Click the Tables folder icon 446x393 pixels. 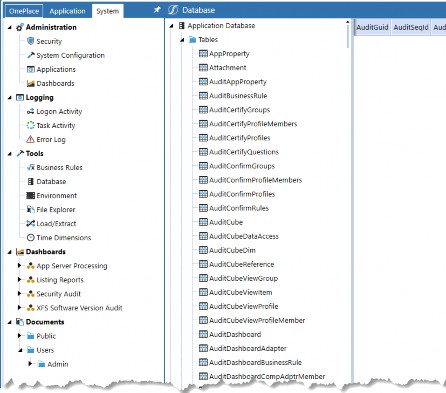tap(192, 40)
